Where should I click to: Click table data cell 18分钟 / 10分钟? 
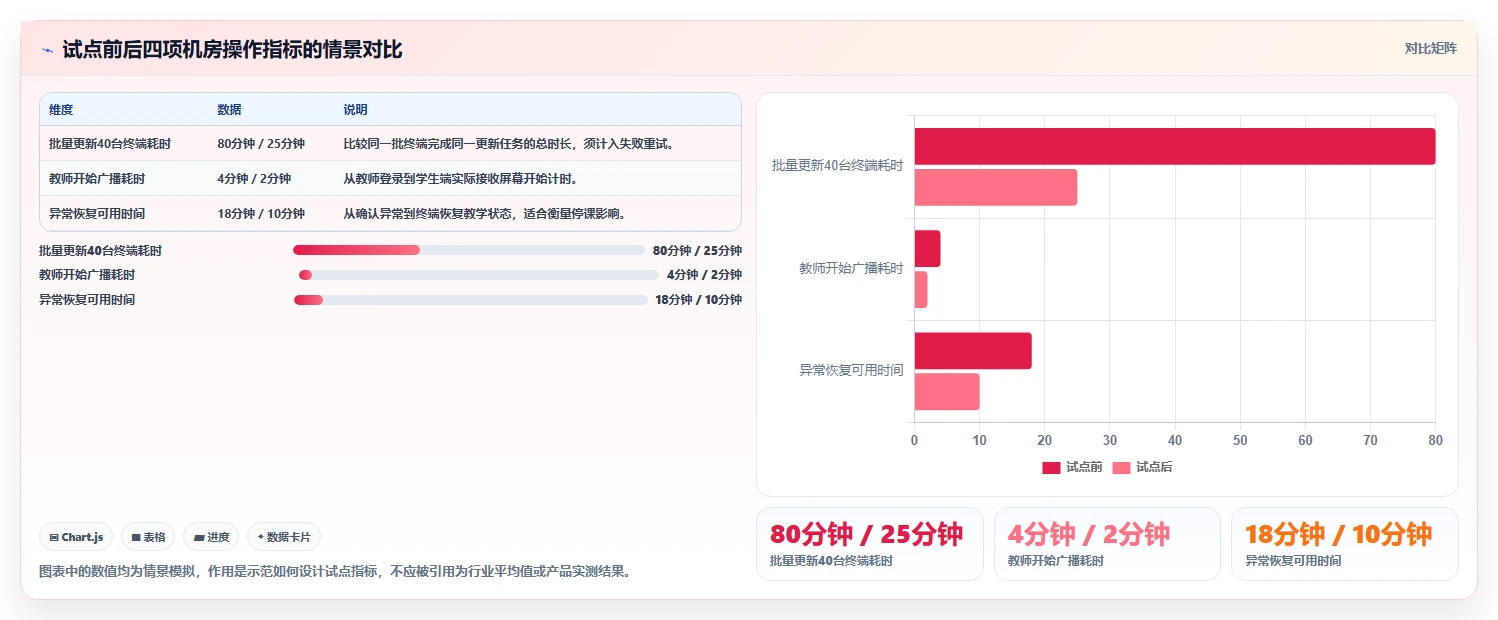click(261, 214)
